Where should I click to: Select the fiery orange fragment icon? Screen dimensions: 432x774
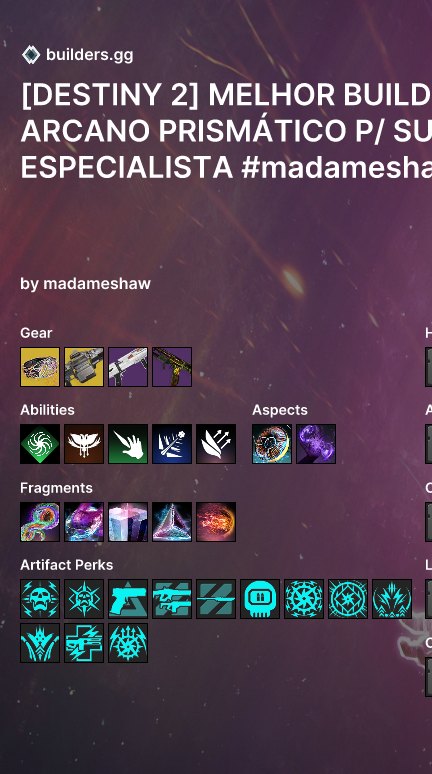(x=216, y=522)
